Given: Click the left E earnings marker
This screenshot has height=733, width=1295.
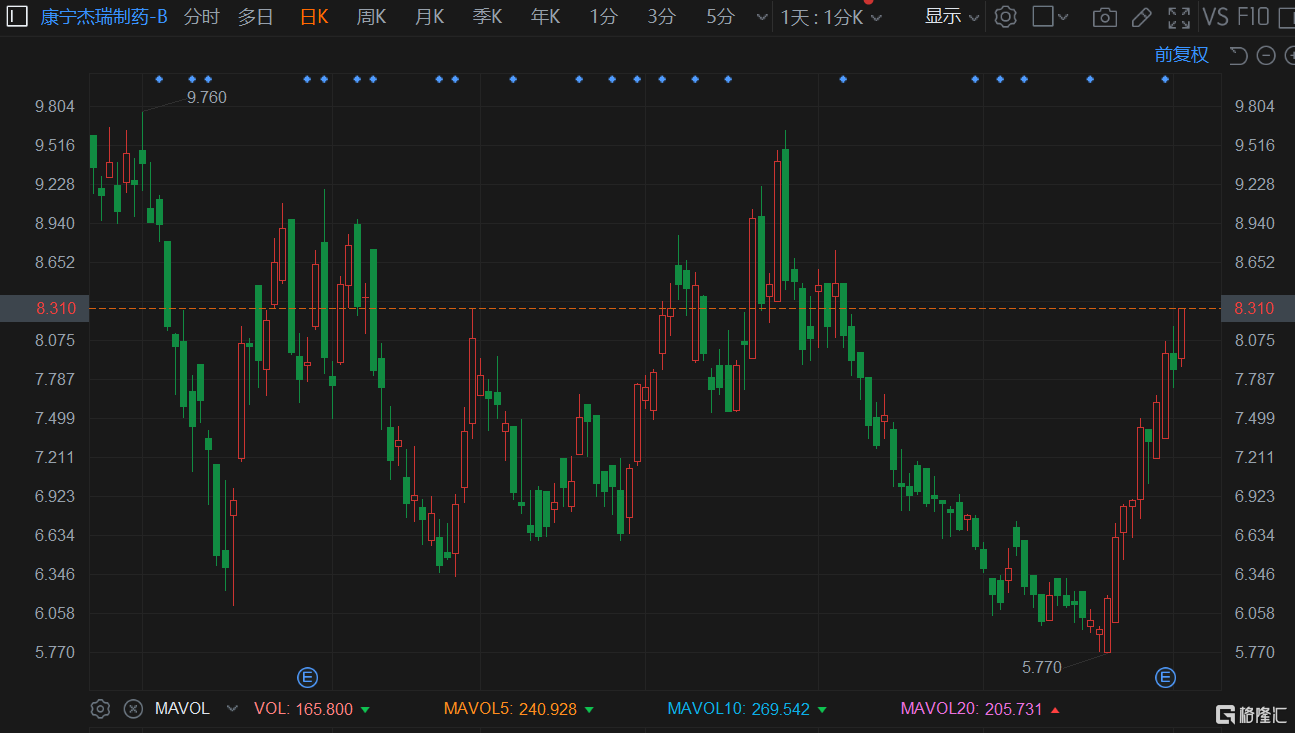Looking at the screenshot, I should (308, 678).
